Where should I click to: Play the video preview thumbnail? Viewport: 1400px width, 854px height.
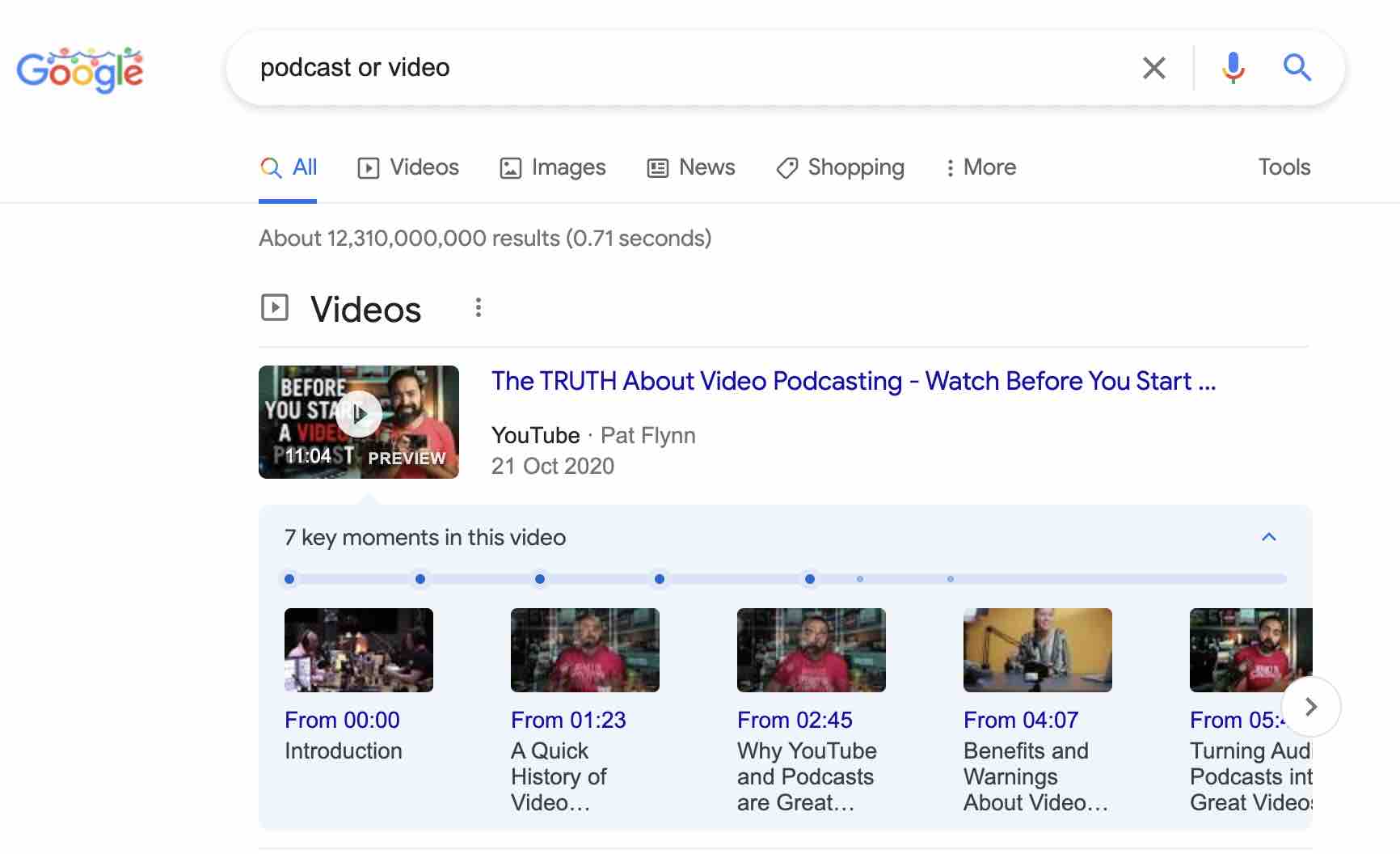point(358,413)
